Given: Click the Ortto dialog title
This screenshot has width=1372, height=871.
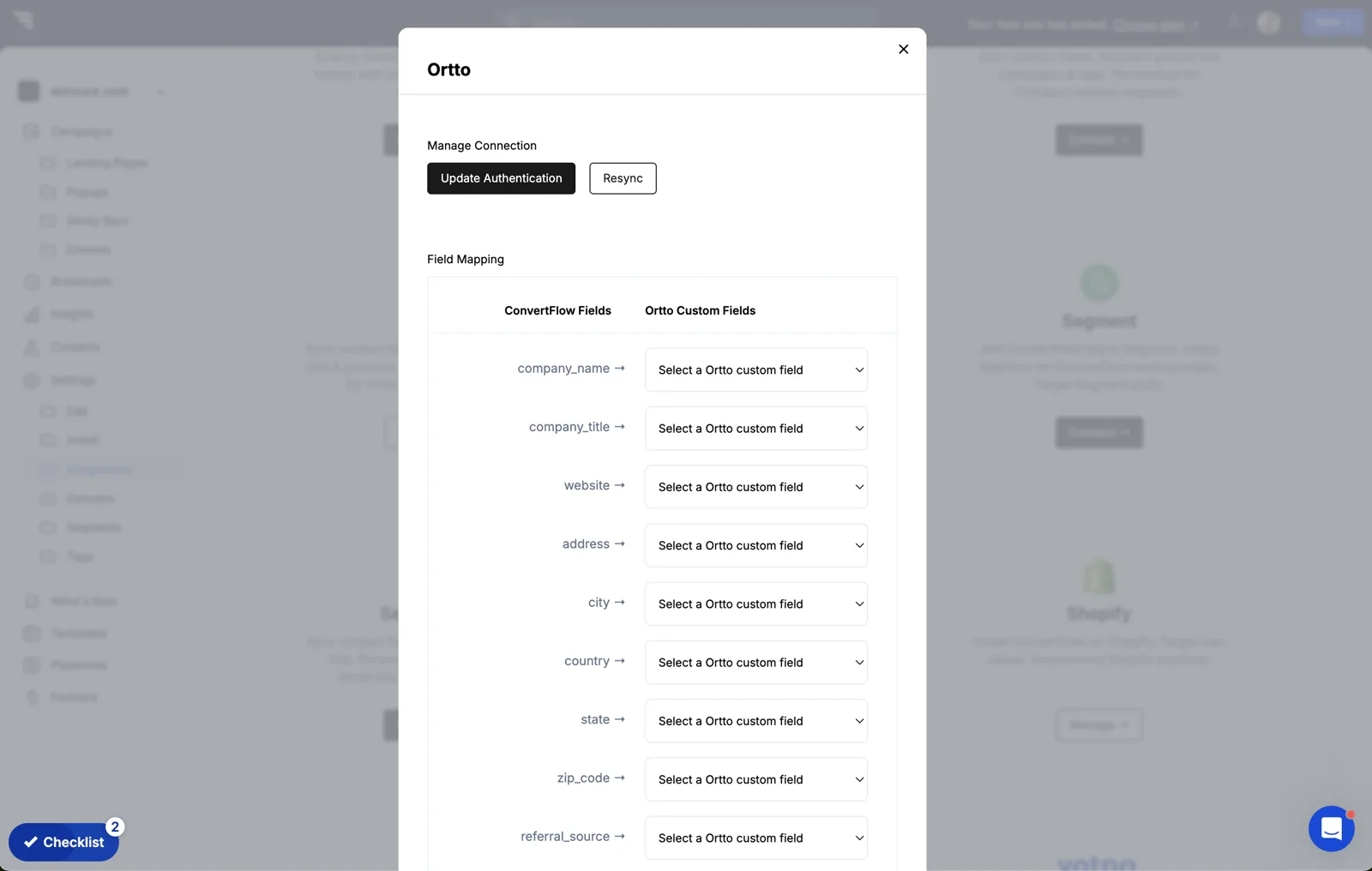Looking at the screenshot, I should (x=448, y=69).
